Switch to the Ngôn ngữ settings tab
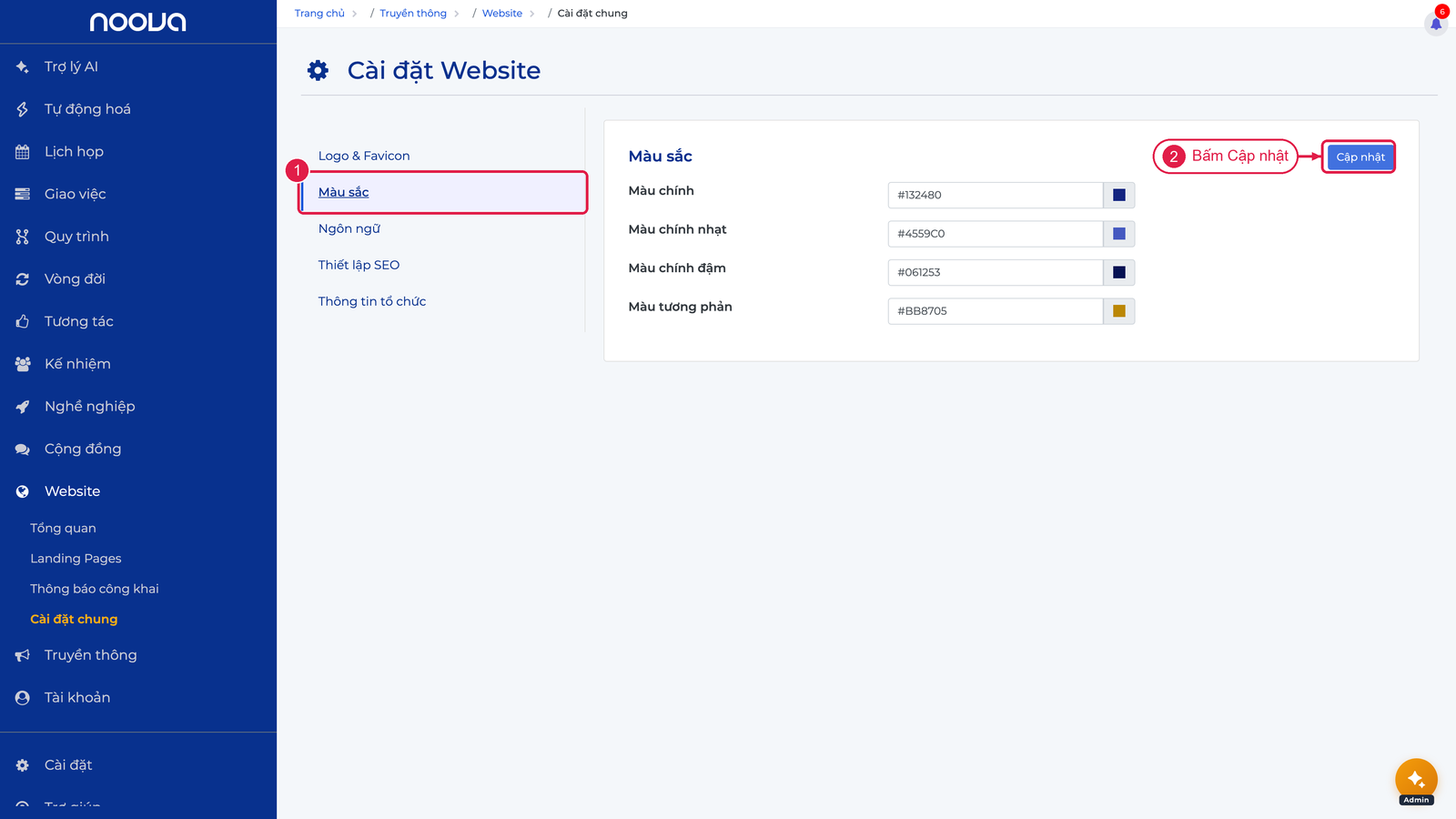 click(349, 228)
